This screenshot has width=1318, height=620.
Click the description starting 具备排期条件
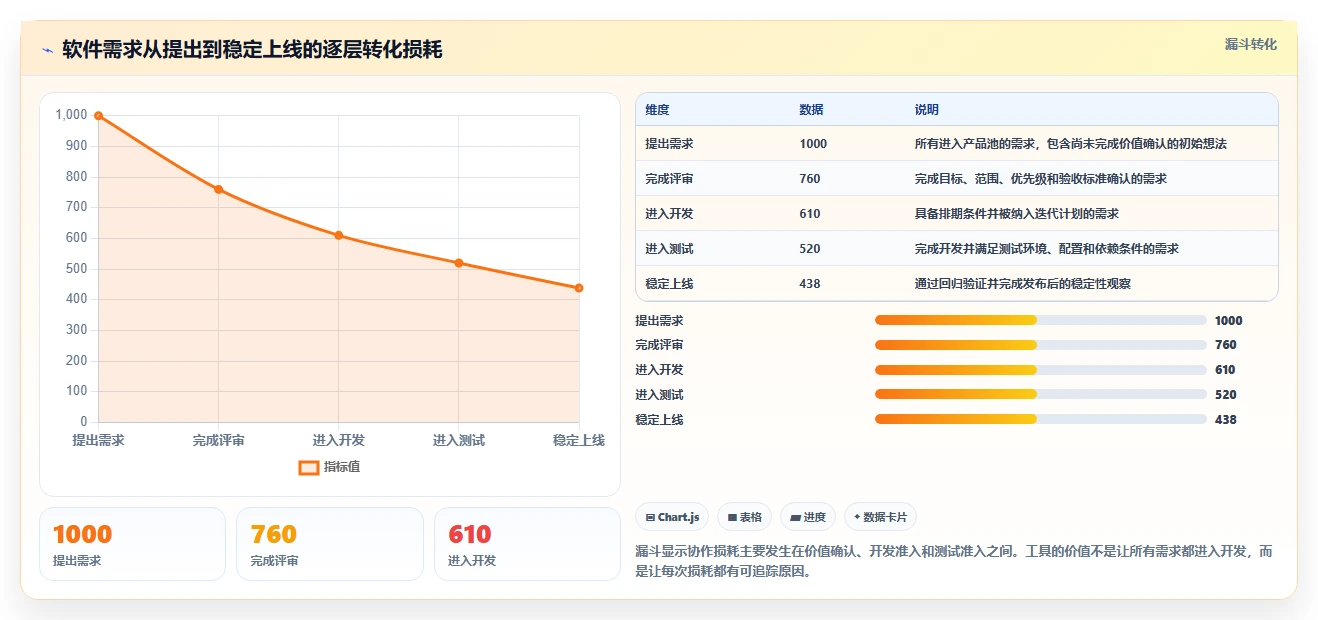pyautogui.click(x=1017, y=214)
